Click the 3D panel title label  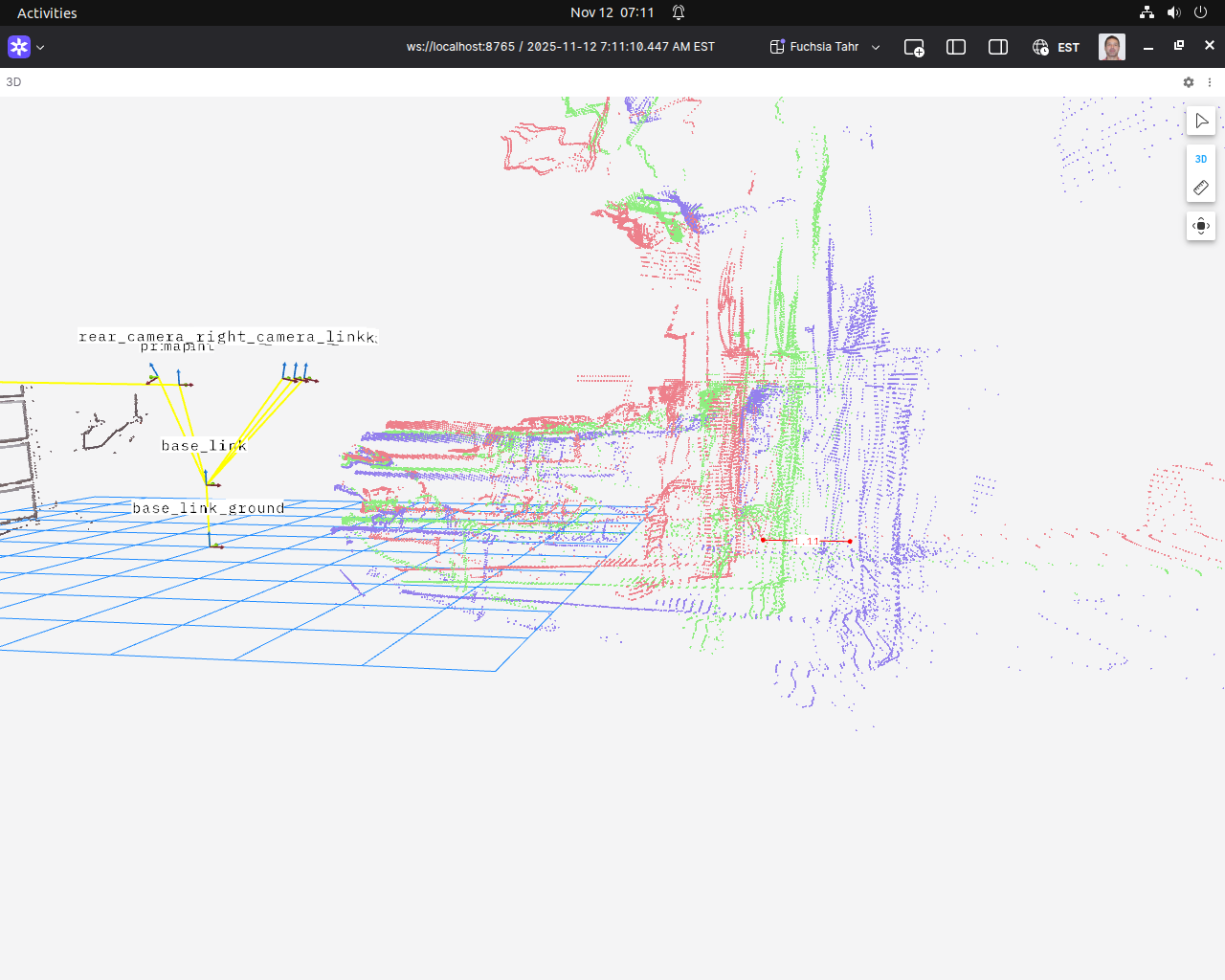point(13,82)
